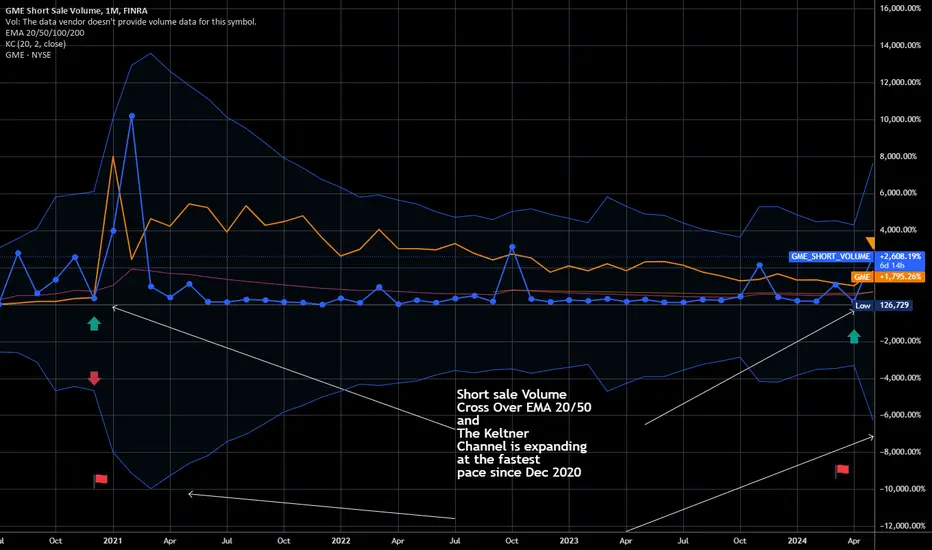This screenshot has width=932, height=550.
Task: Click the 2022 label on time axis
Action: click(341, 540)
